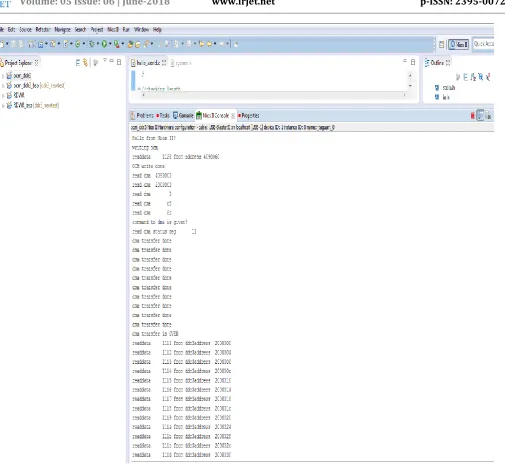Switch to the Console tab
The height and width of the screenshot is (466, 505).
pyautogui.click(x=183, y=116)
